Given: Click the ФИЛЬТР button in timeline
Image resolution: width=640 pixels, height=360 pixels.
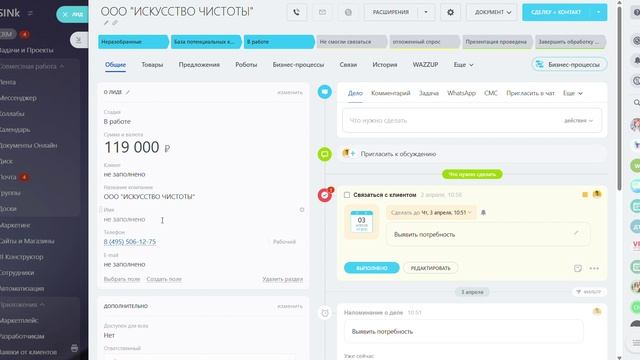Looking at the screenshot, I should 589,292.
